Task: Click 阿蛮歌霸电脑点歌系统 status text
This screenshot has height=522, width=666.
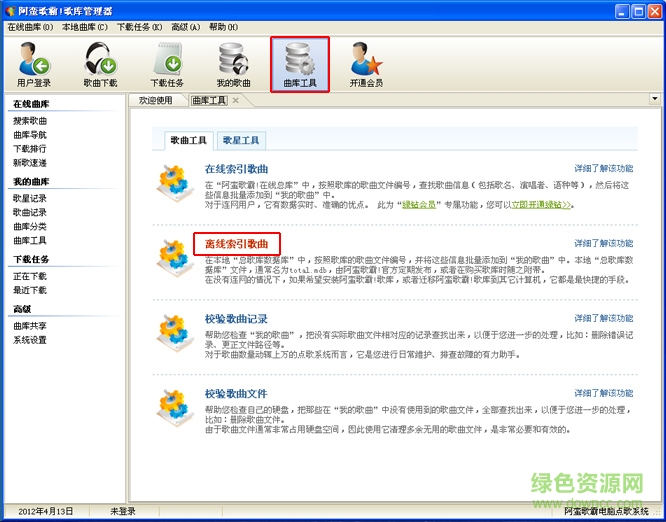Action: point(607,511)
